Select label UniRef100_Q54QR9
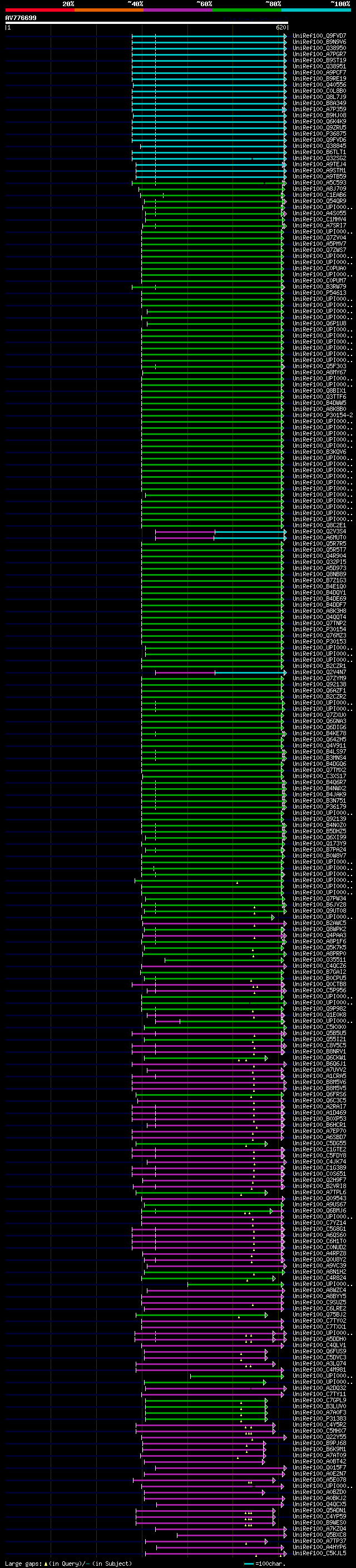 [319, 201]
